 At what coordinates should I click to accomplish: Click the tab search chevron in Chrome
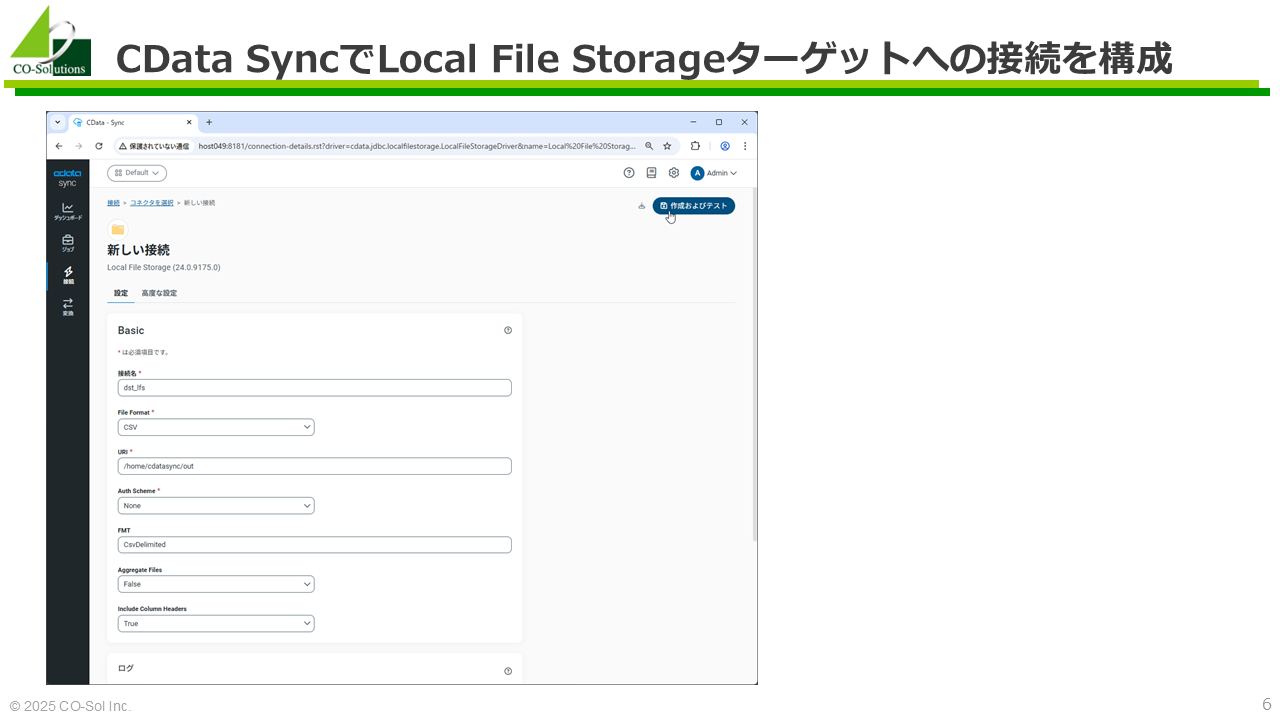point(58,122)
